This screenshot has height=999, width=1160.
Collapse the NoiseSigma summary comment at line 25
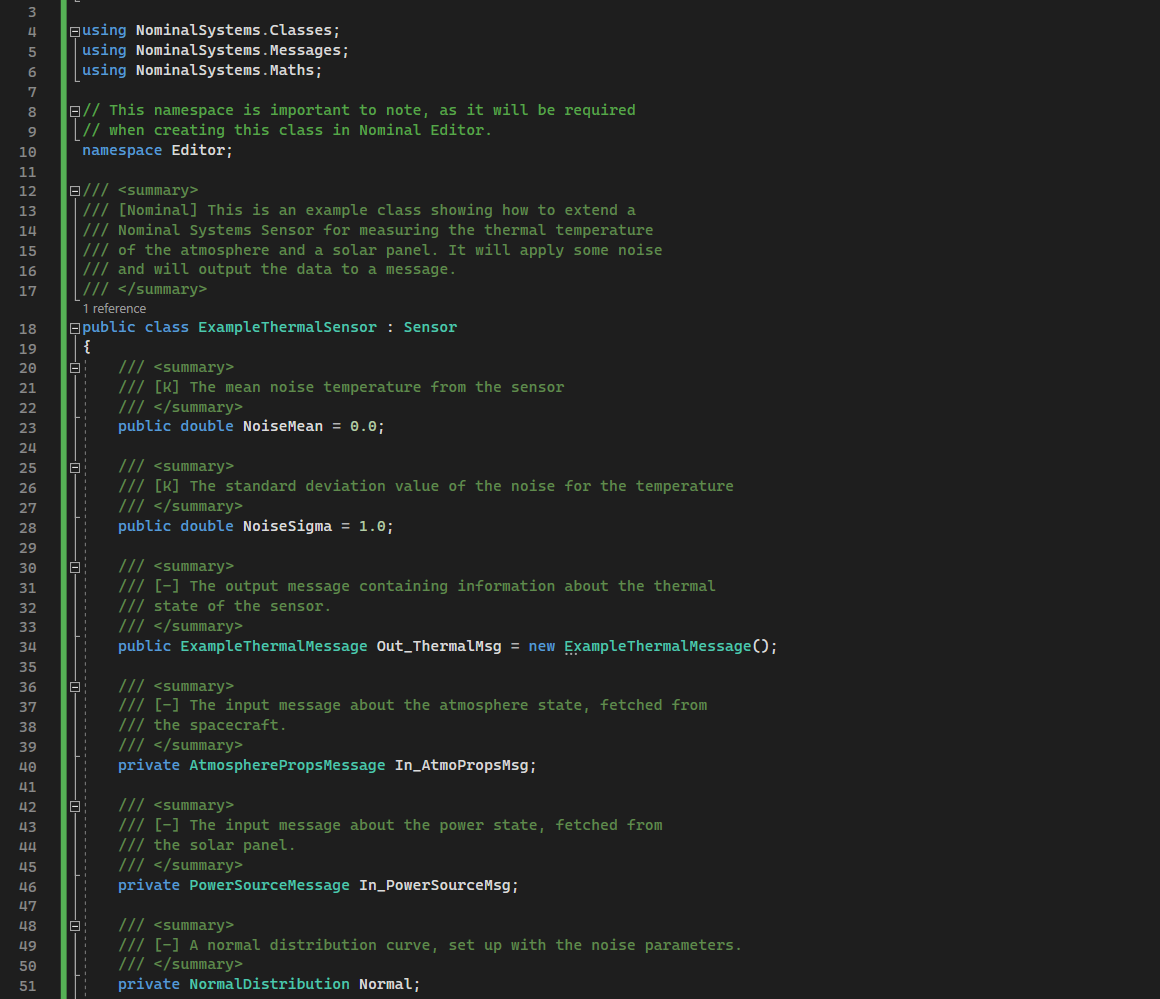(75, 468)
